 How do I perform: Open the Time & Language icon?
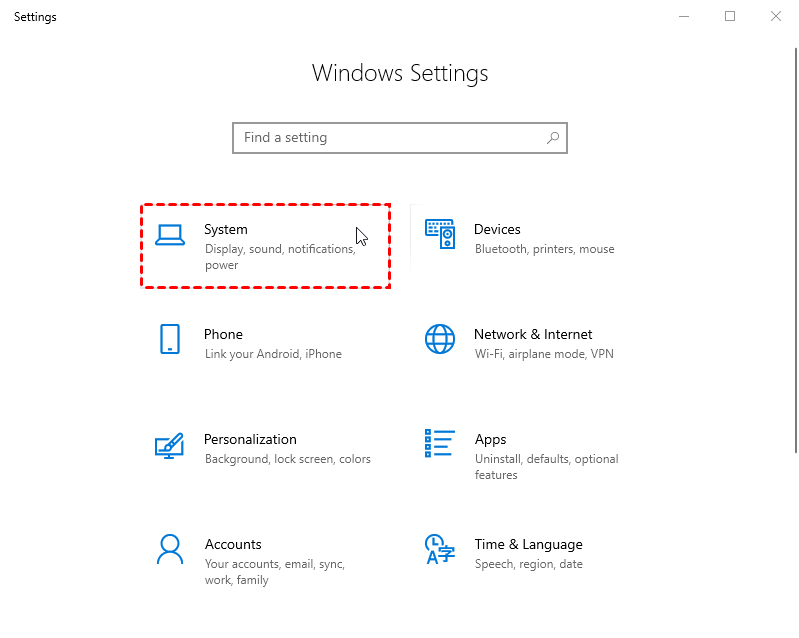(440, 549)
